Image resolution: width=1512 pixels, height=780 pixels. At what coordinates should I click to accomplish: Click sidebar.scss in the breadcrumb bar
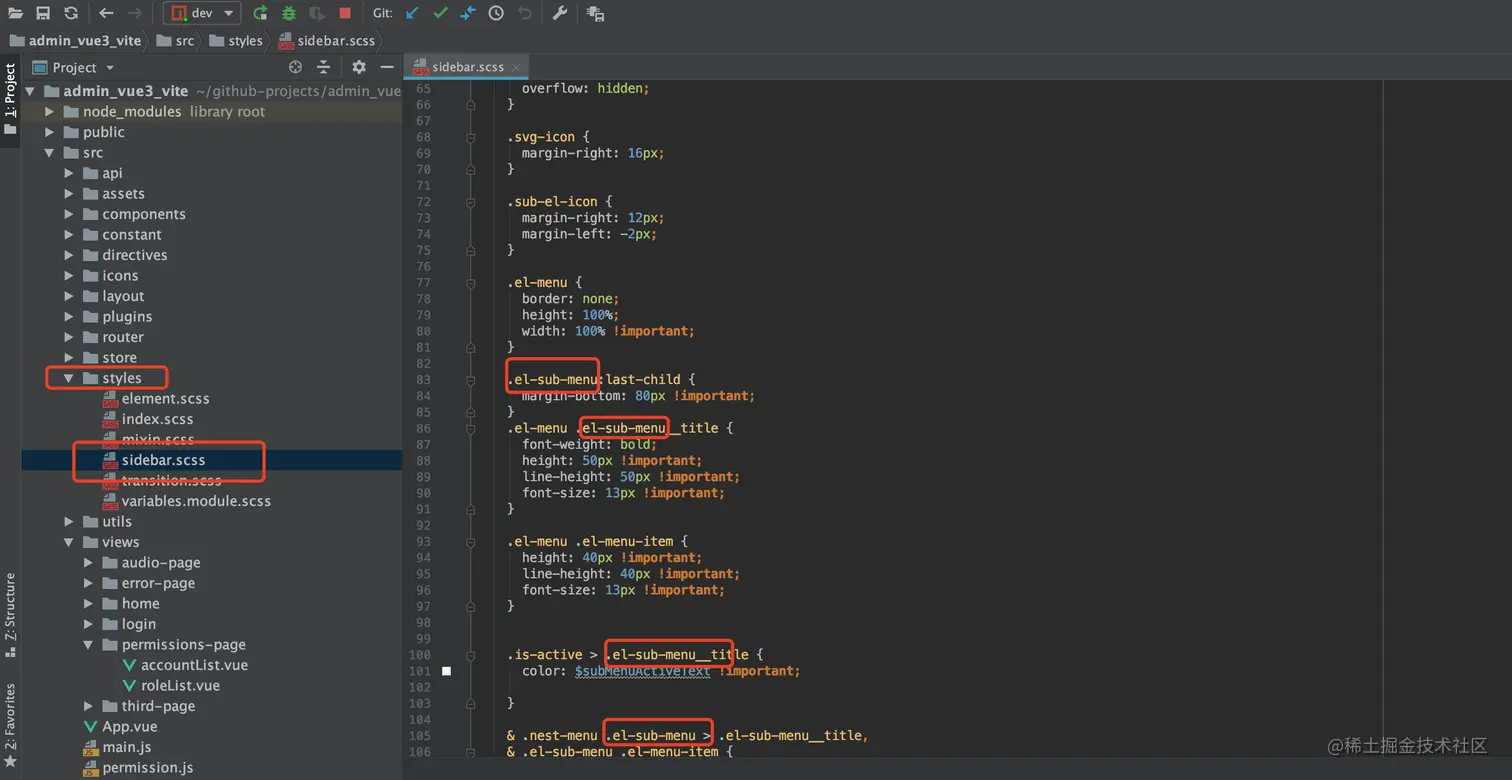pos(327,41)
